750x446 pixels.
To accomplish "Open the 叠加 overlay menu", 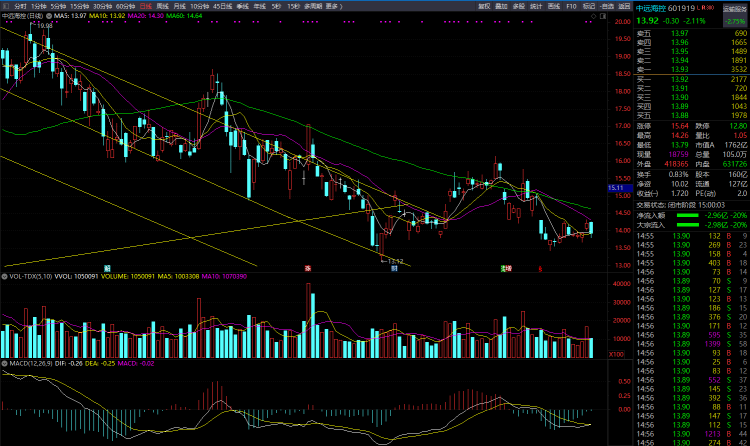I will pyautogui.click(x=501, y=6).
